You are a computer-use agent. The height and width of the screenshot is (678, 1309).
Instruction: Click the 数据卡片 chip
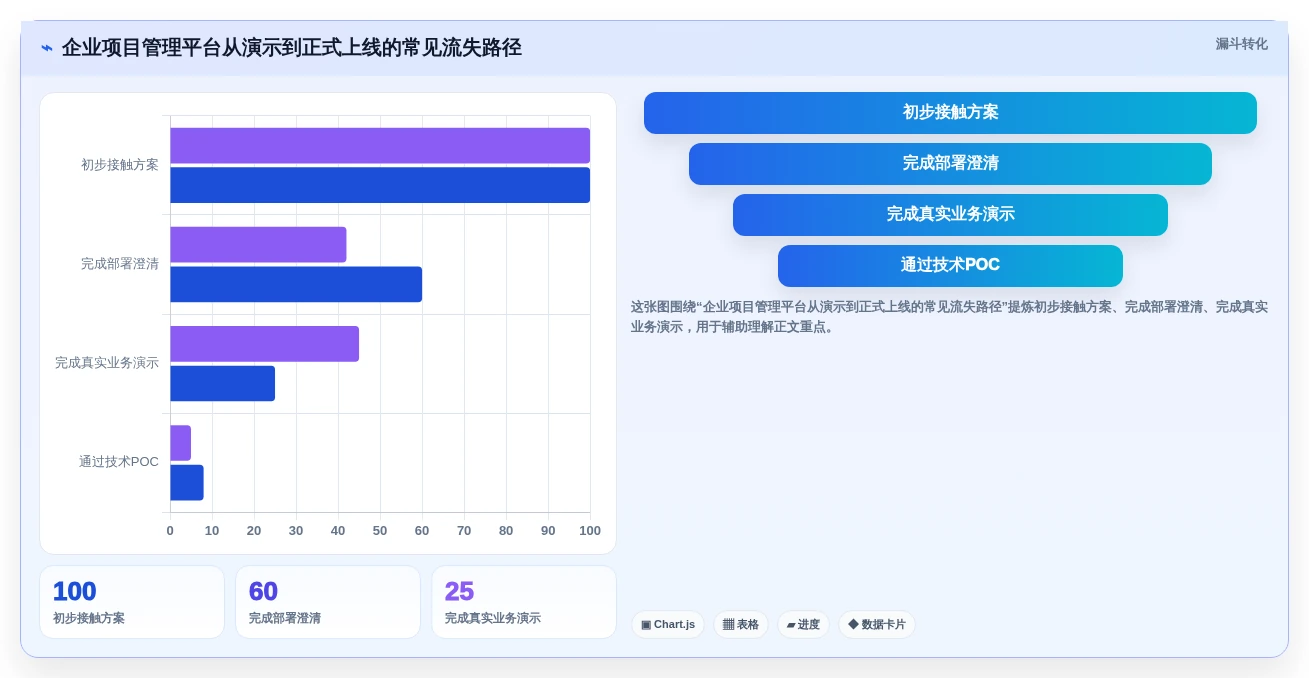[877, 624]
